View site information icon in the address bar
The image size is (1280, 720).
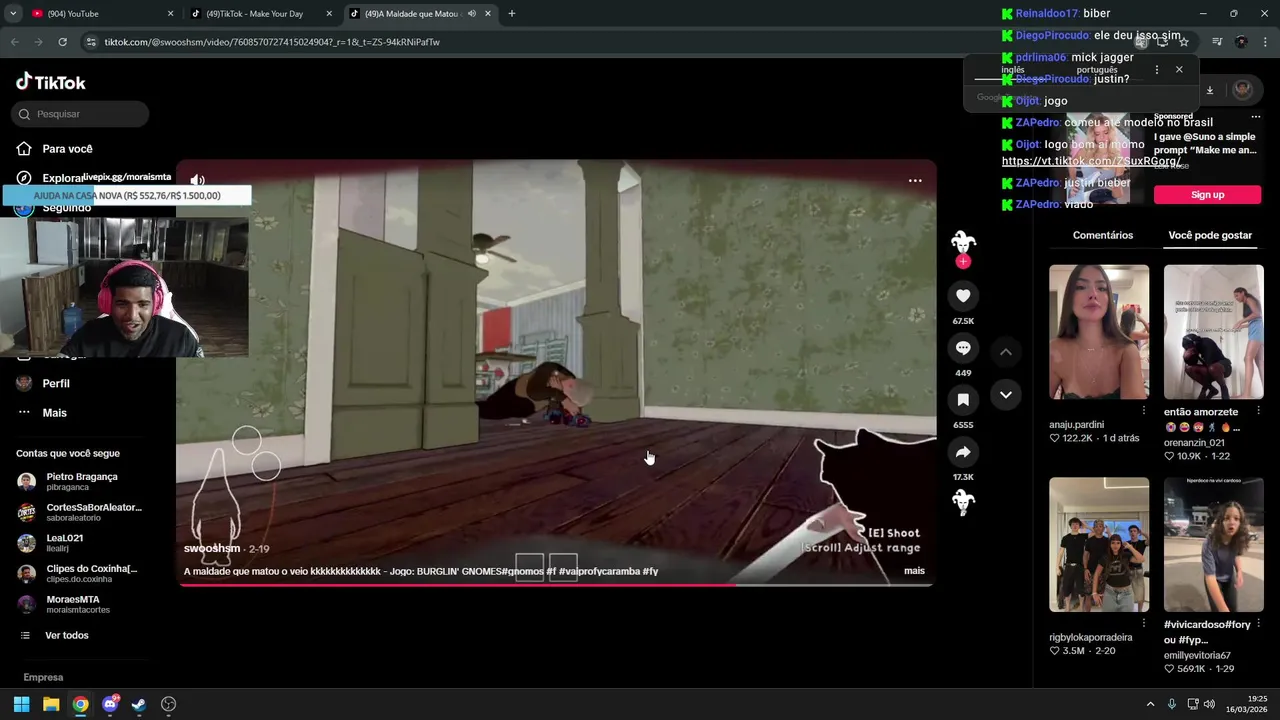tap(91, 42)
